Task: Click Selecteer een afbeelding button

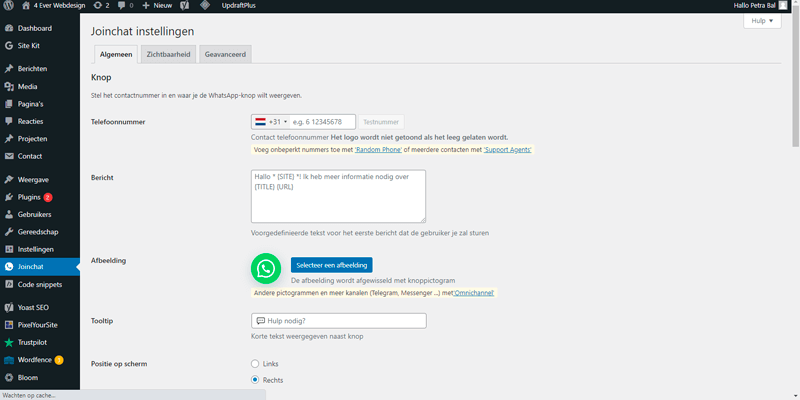Action: tap(331, 265)
